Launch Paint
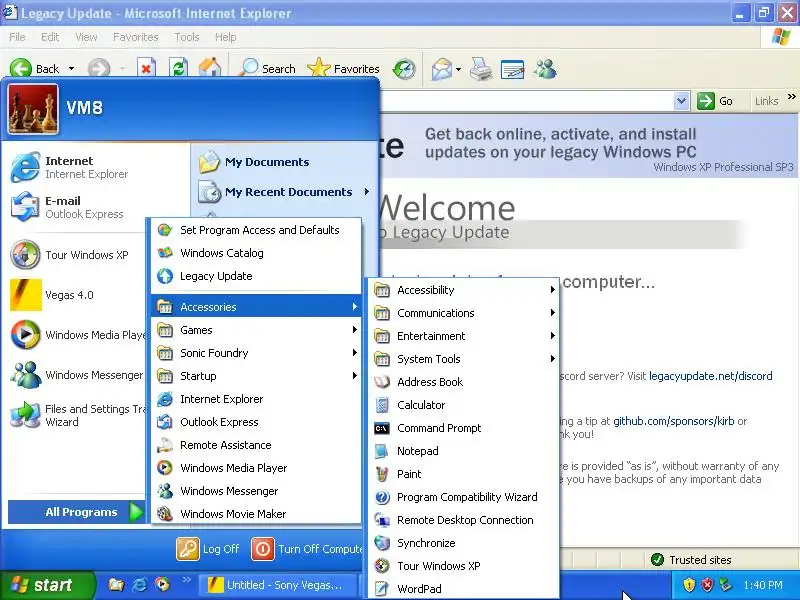 (x=464, y=473)
